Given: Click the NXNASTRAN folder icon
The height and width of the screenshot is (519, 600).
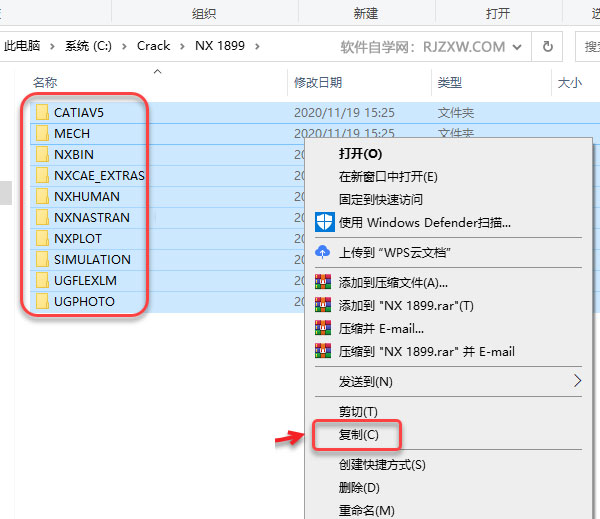Looking at the screenshot, I should click(42, 217).
